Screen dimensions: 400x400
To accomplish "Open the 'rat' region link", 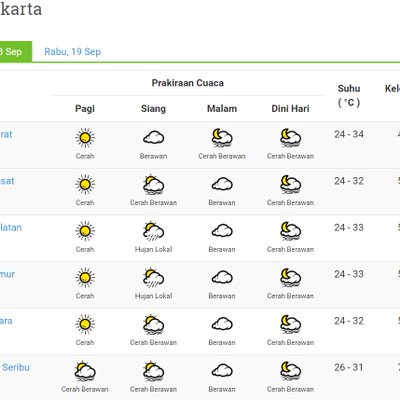I will coord(6,134).
